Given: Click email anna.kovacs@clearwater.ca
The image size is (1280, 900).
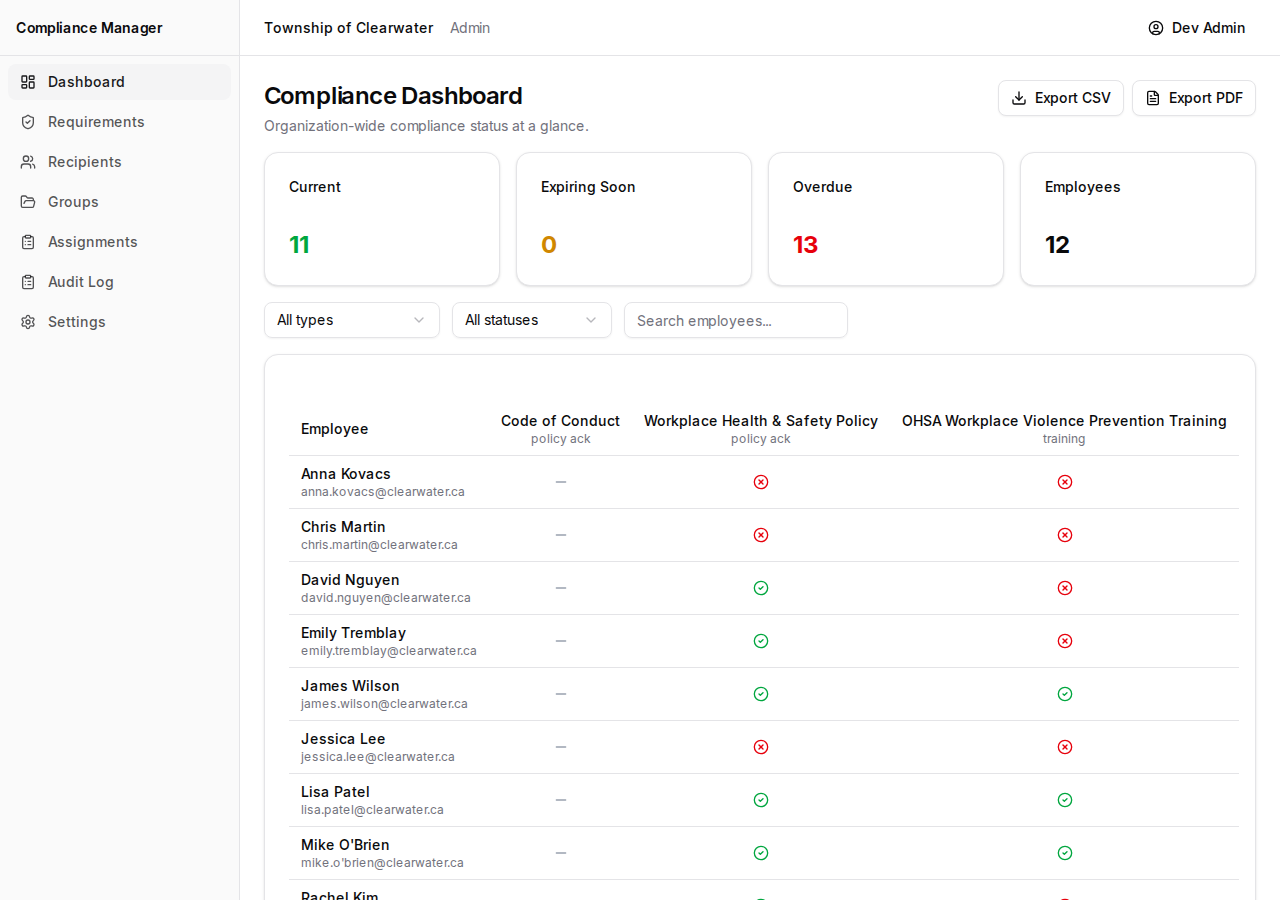Looking at the screenshot, I should 383,492.
